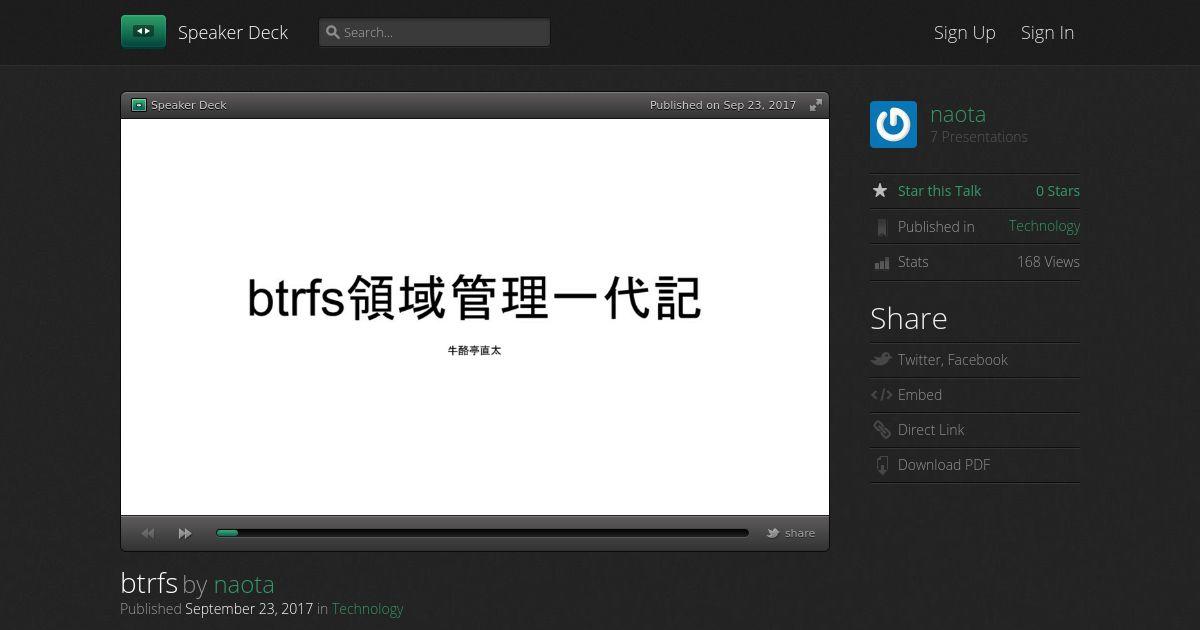
Task: Click the Share heading
Action: pos(908,318)
